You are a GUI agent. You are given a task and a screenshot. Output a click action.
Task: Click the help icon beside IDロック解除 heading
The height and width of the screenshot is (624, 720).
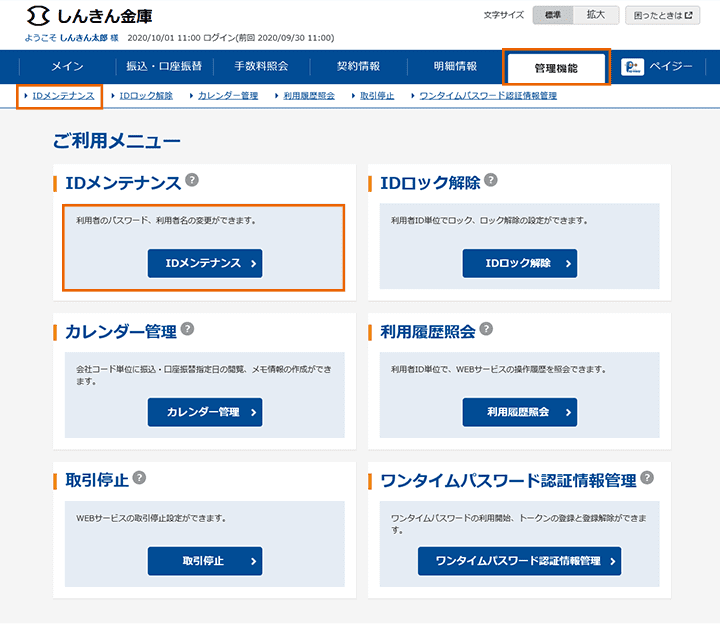(x=490, y=181)
